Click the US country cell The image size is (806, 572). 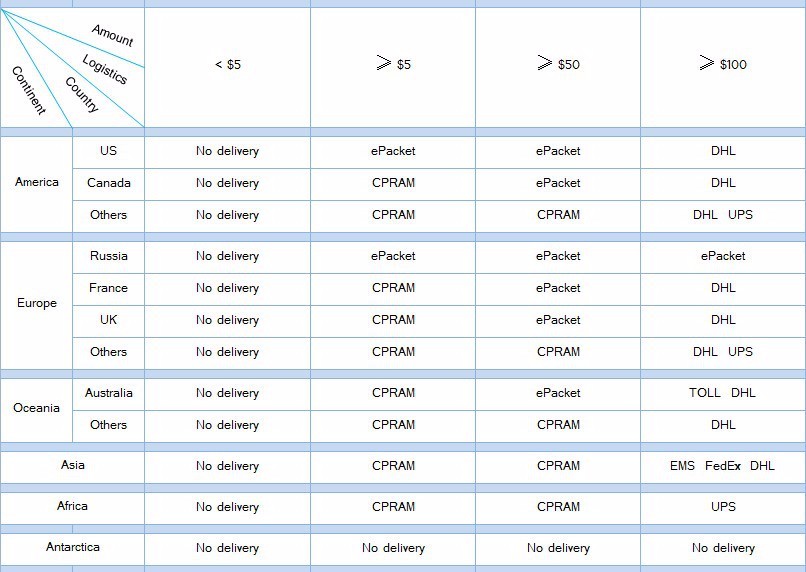(108, 151)
